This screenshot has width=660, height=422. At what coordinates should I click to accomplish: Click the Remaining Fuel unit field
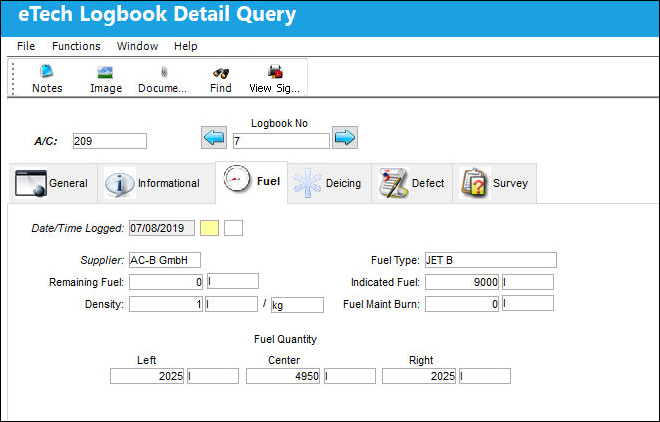coord(232,281)
